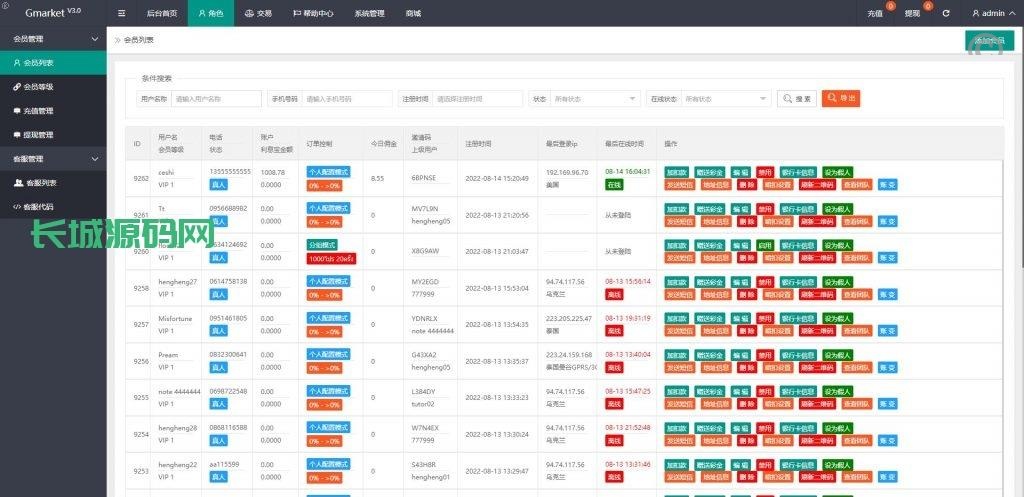Viewport: 1024px width, 497px height.
Task: Switch to the 交易 top menu
Action: pyautogui.click(x=258, y=14)
